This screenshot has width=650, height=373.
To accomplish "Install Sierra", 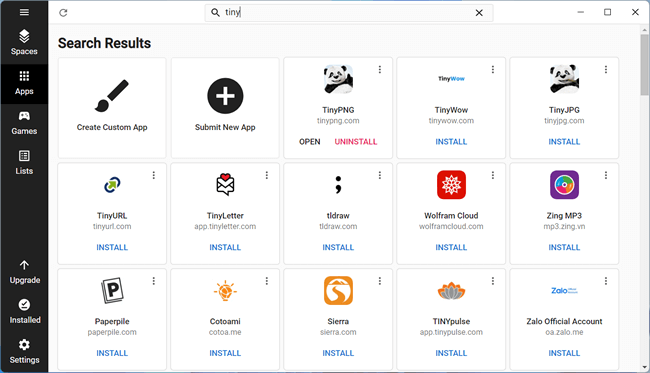I will pyautogui.click(x=338, y=353).
